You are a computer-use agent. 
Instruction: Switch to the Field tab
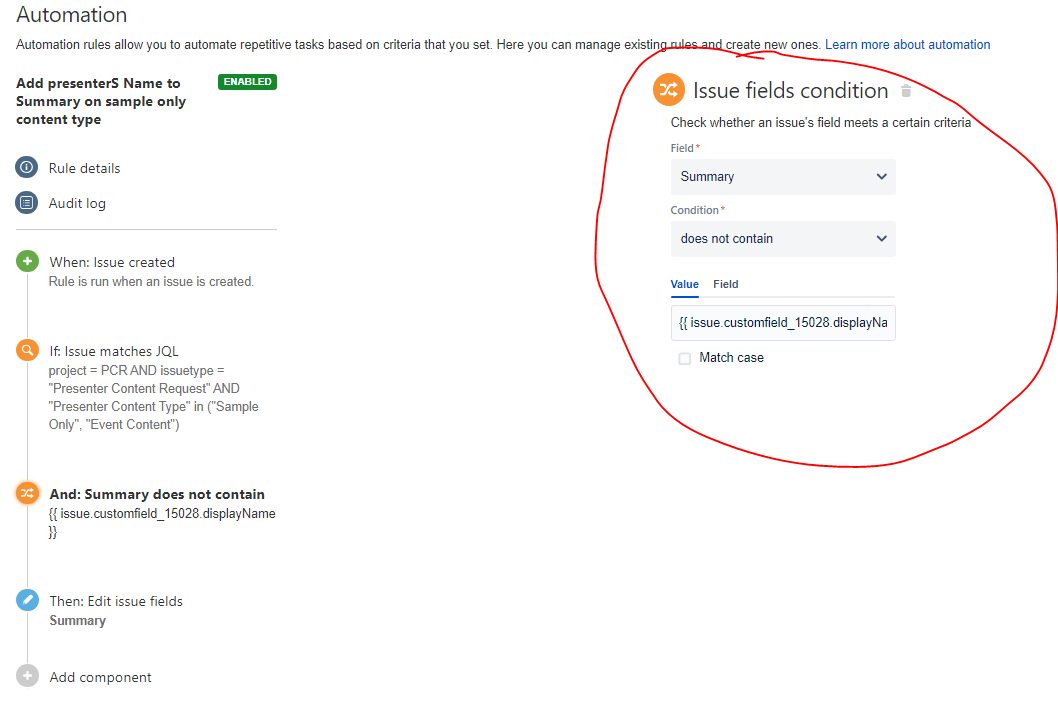(725, 284)
